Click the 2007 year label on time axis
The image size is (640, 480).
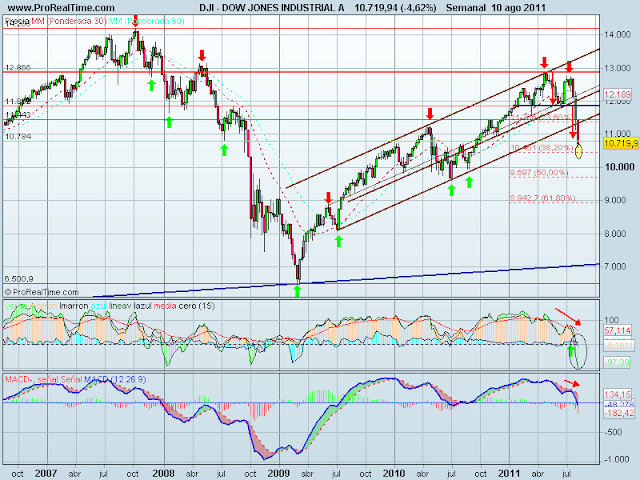46,473
